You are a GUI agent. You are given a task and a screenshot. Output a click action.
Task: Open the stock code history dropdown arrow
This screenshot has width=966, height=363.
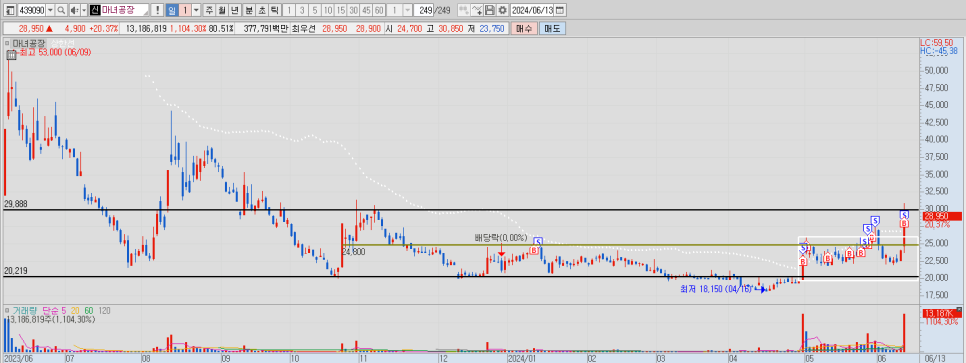click(51, 10)
